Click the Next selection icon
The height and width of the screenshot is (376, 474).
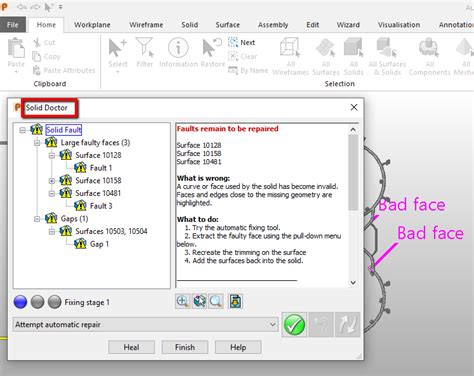tap(233, 42)
